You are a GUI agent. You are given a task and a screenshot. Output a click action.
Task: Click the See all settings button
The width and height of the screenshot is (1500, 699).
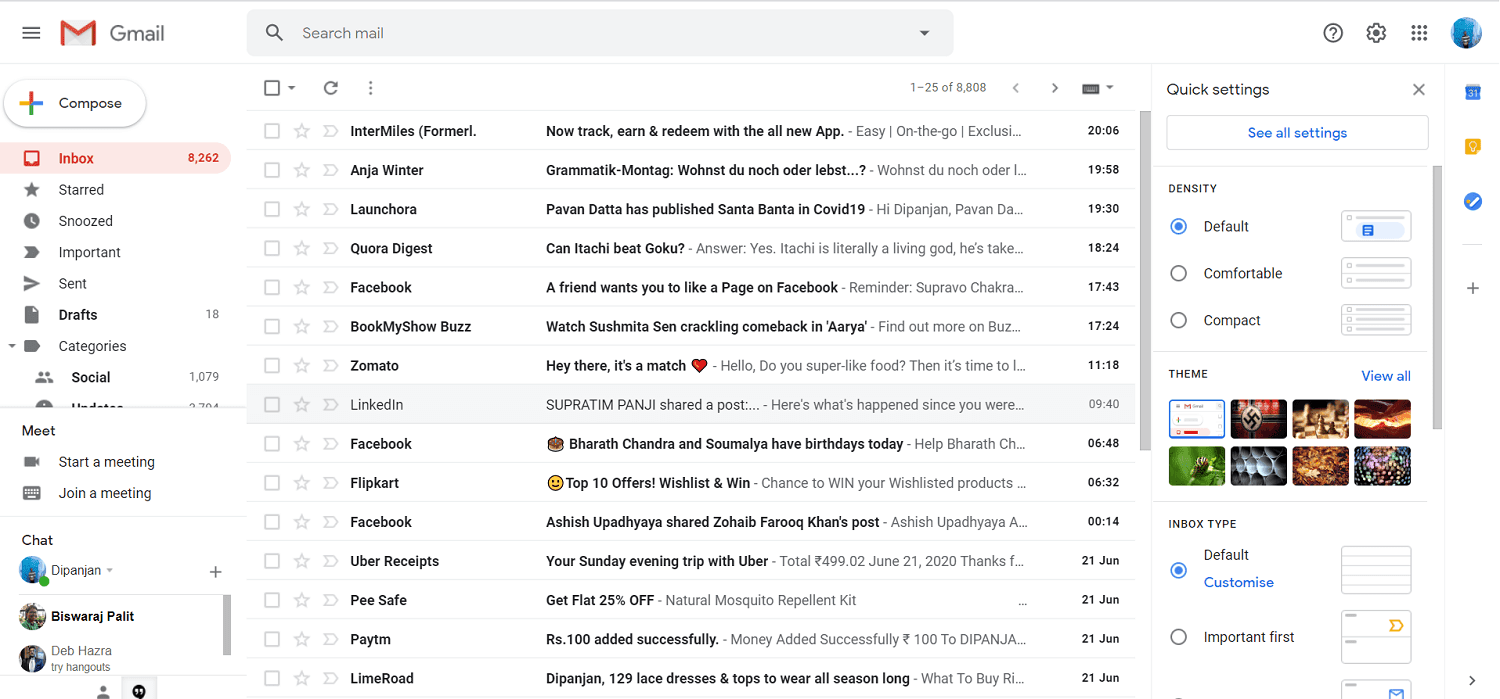(x=1297, y=133)
